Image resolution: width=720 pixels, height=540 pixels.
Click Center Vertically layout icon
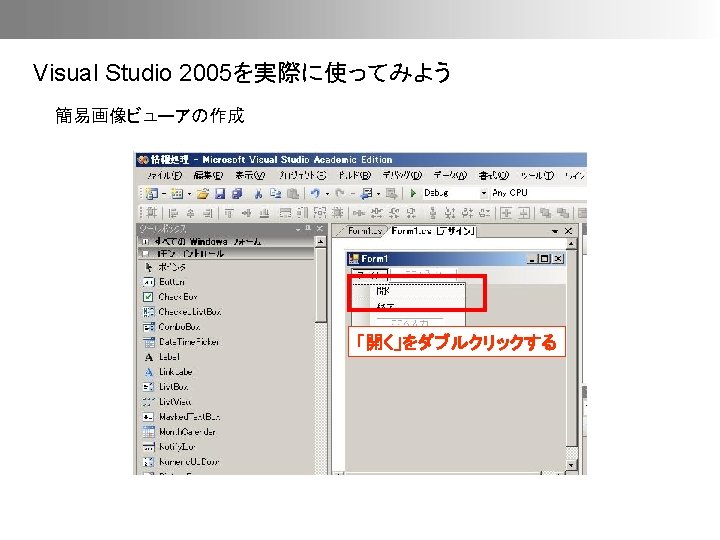(524, 213)
